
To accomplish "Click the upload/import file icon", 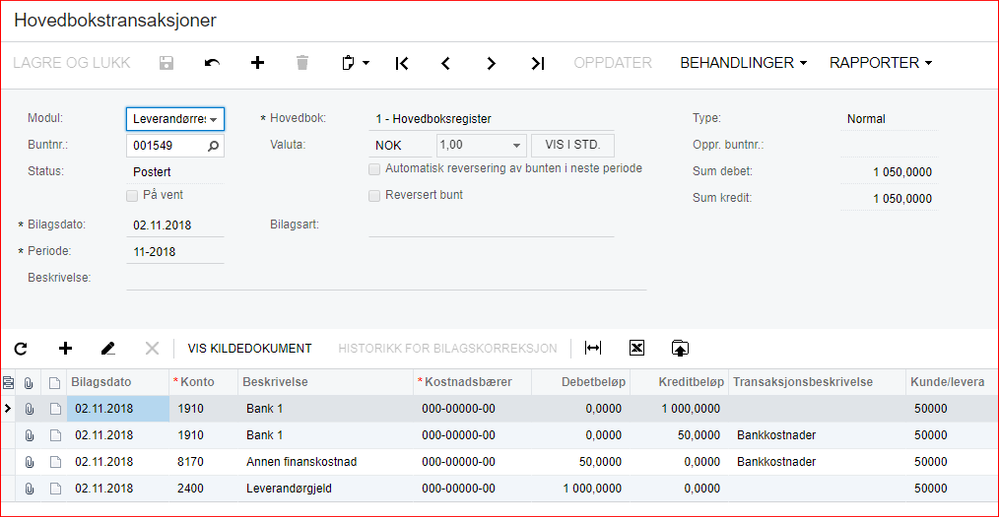I will tap(680, 347).
